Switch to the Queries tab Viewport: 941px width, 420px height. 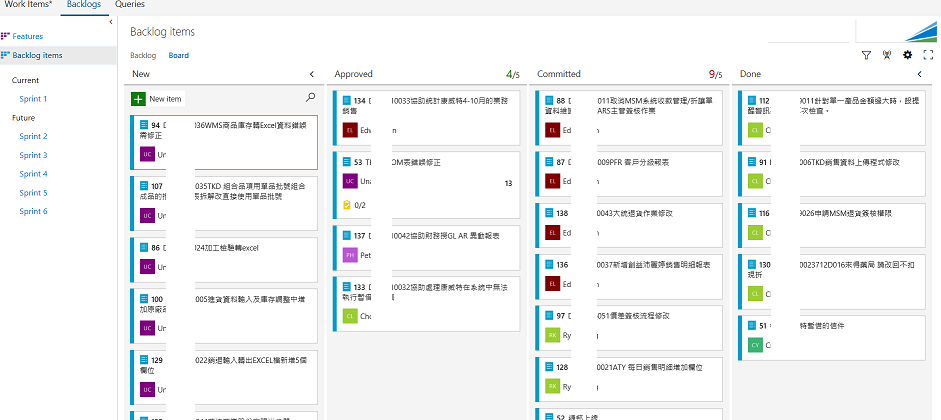[129, 5]
